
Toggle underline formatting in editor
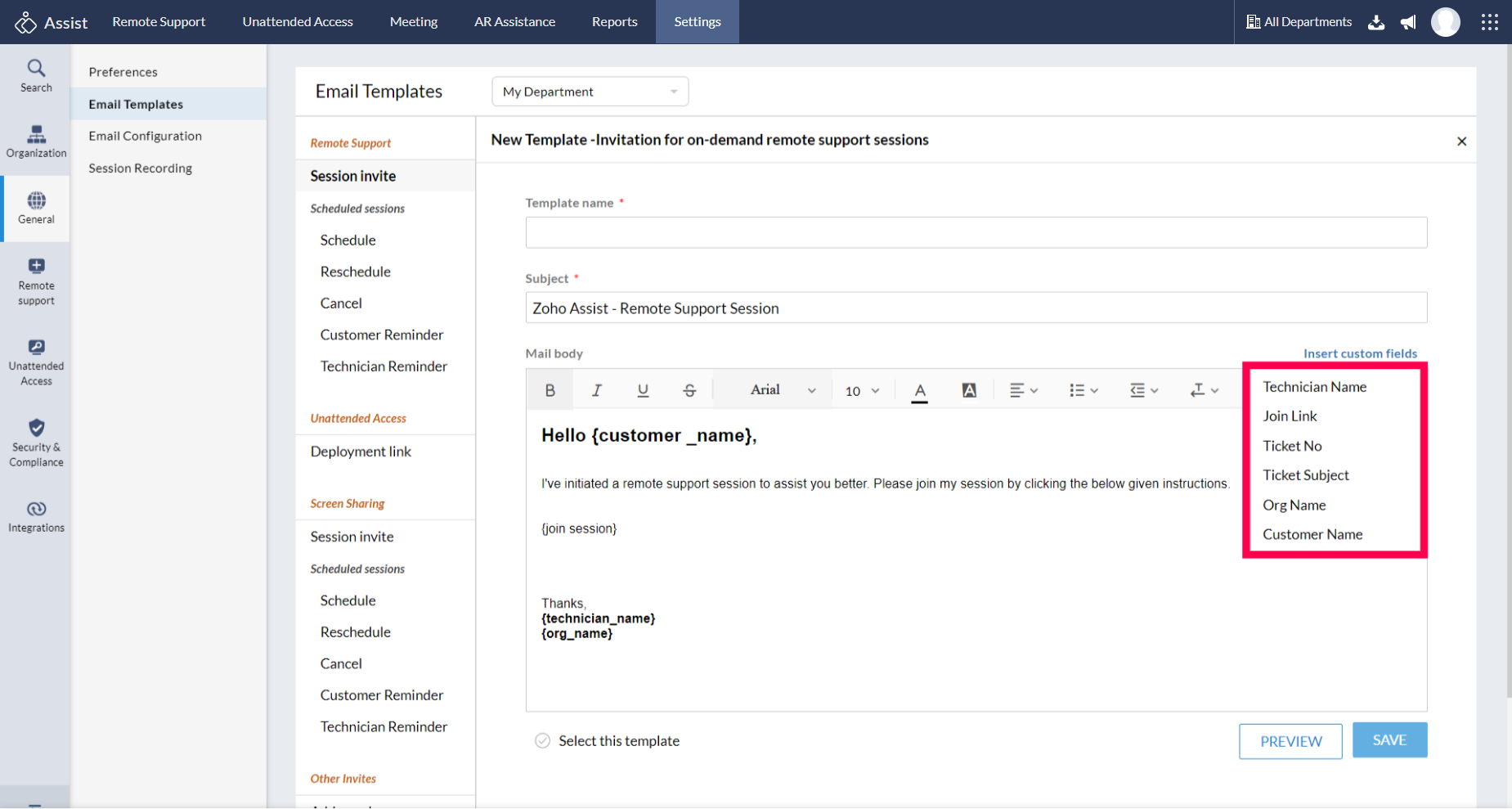pyautogui.click(x=643, y=390)
